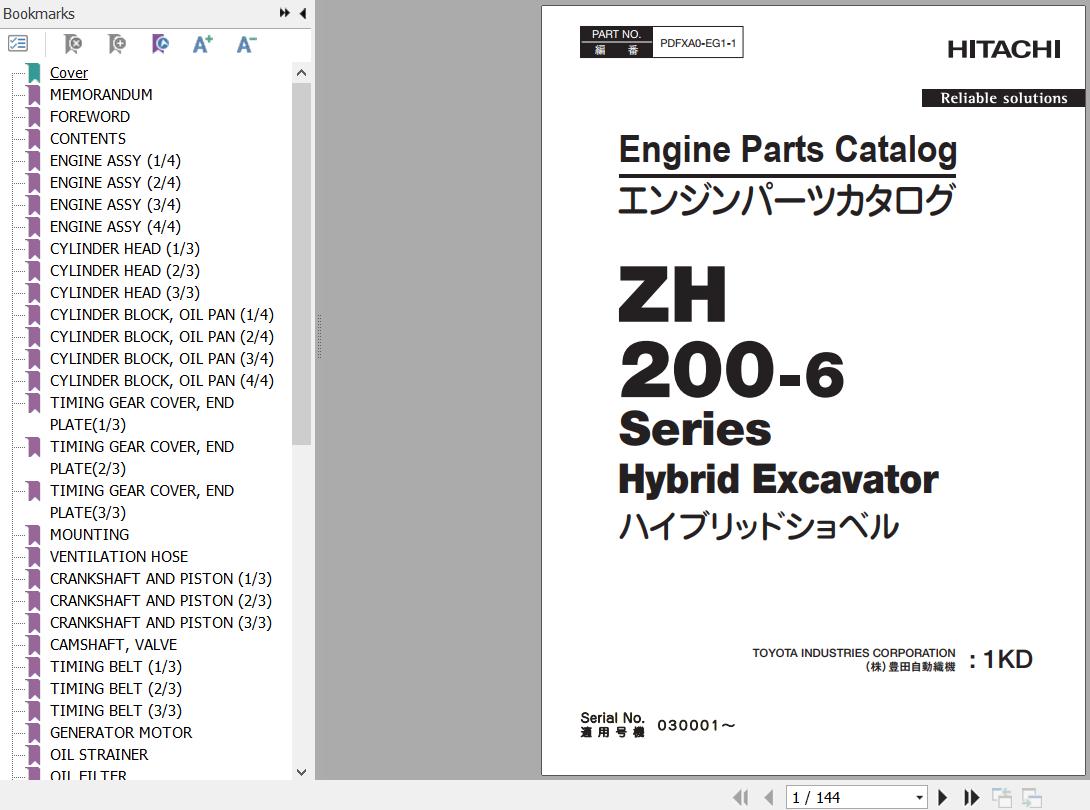
Task: Open CYLINDER HEAD (1/3) bookmark
Action: point(125,249)
